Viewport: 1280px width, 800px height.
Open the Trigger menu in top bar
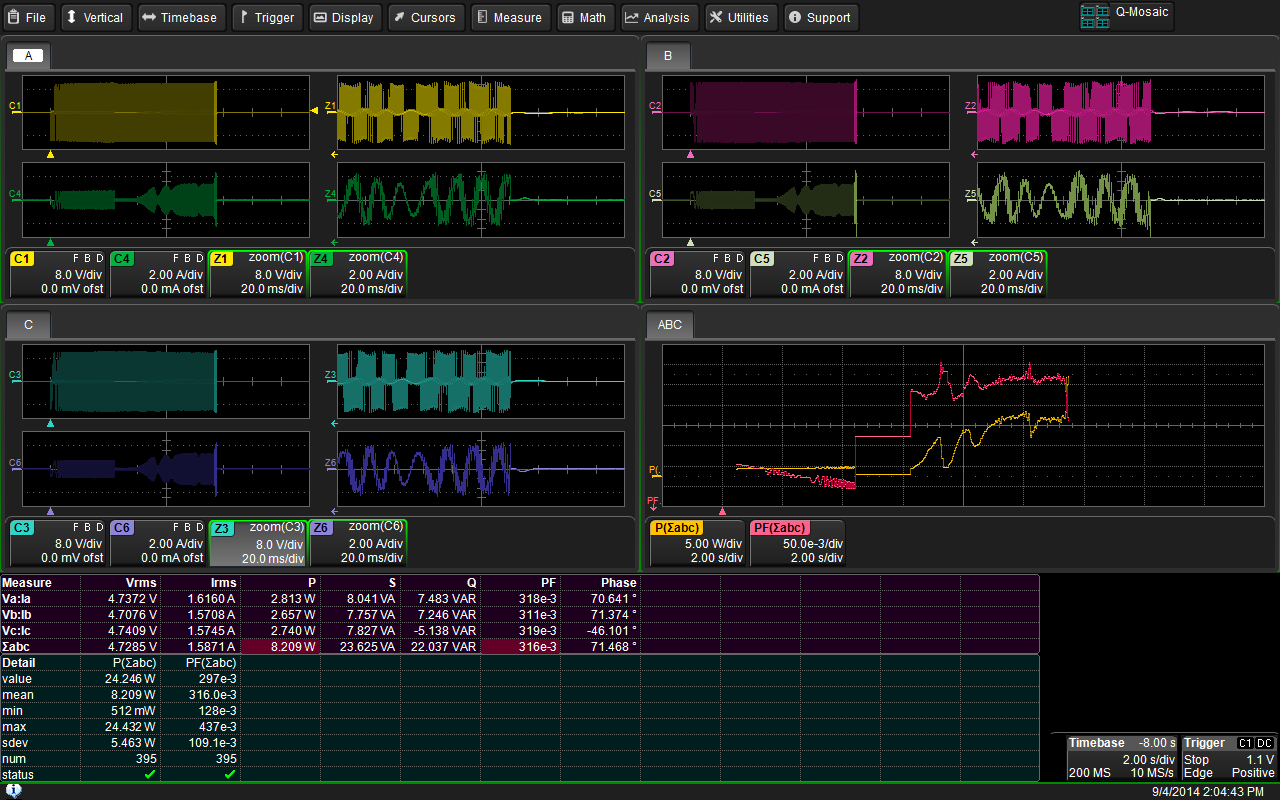(x=266, y=17)
